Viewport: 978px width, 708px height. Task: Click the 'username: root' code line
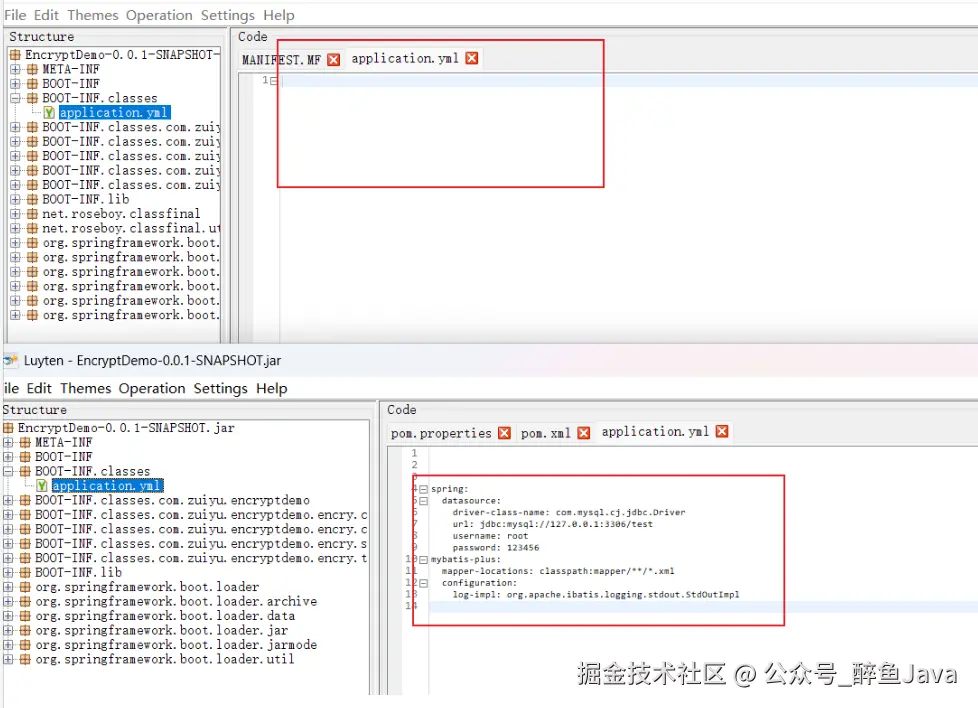(490, 536)
